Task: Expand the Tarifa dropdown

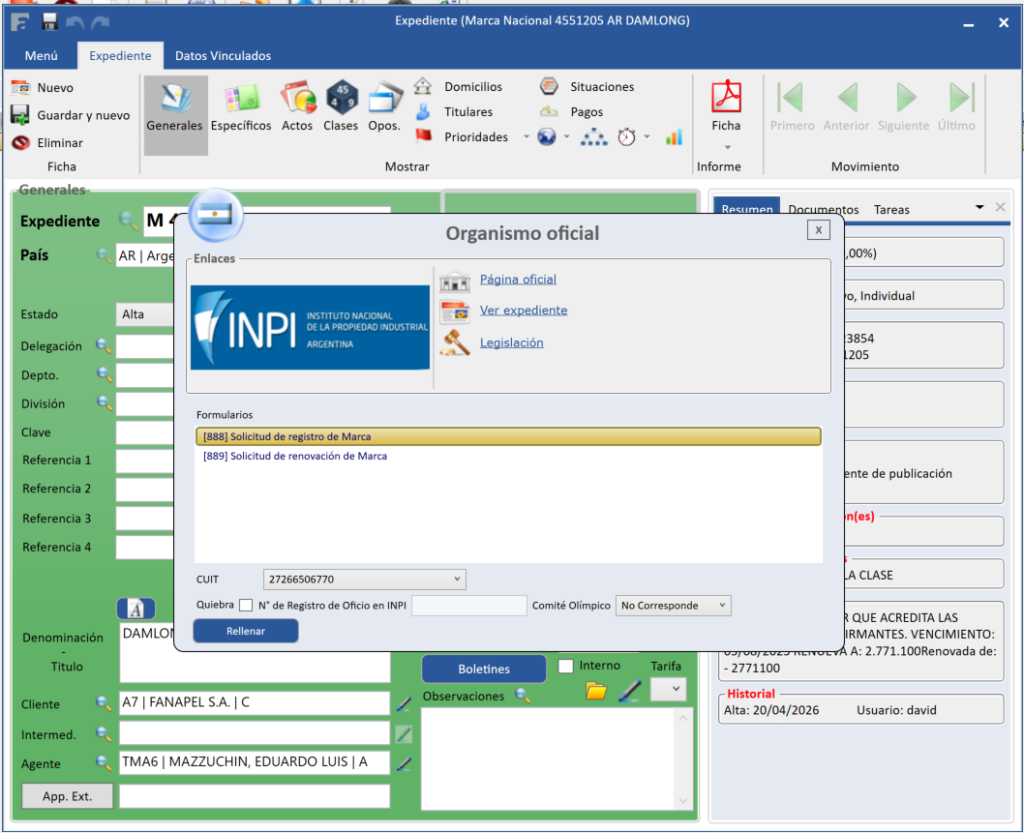Action: point(676,689)
